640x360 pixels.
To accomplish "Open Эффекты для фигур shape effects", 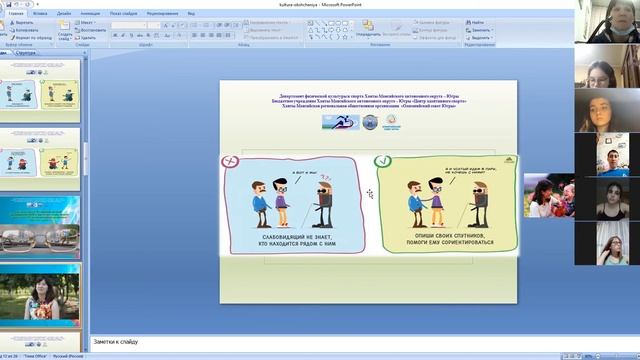I will [435, 38].
